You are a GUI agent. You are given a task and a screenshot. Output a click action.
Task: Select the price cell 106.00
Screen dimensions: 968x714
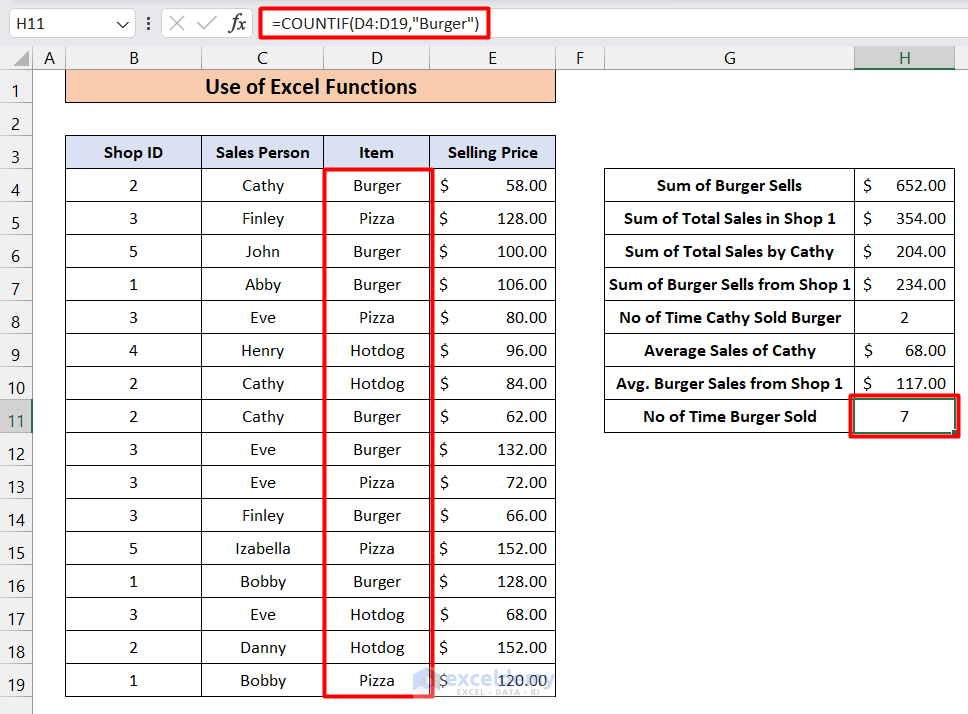(494, 284)
